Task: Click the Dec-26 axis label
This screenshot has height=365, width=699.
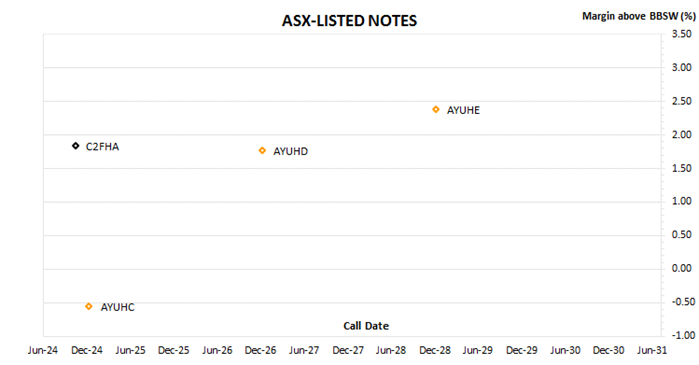Action: [x=260, y=351]
